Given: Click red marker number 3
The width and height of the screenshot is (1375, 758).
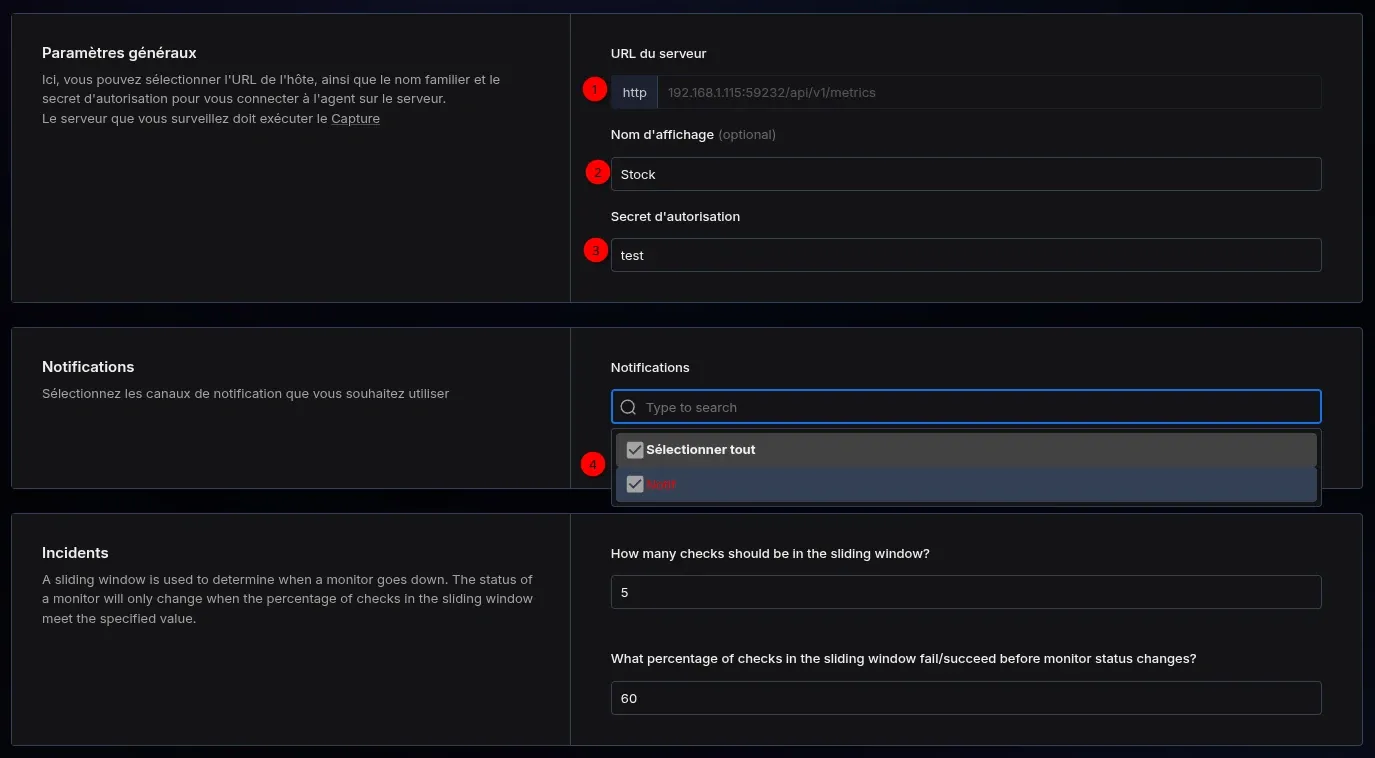Looking at the screenshot, I should coord(596,251).
